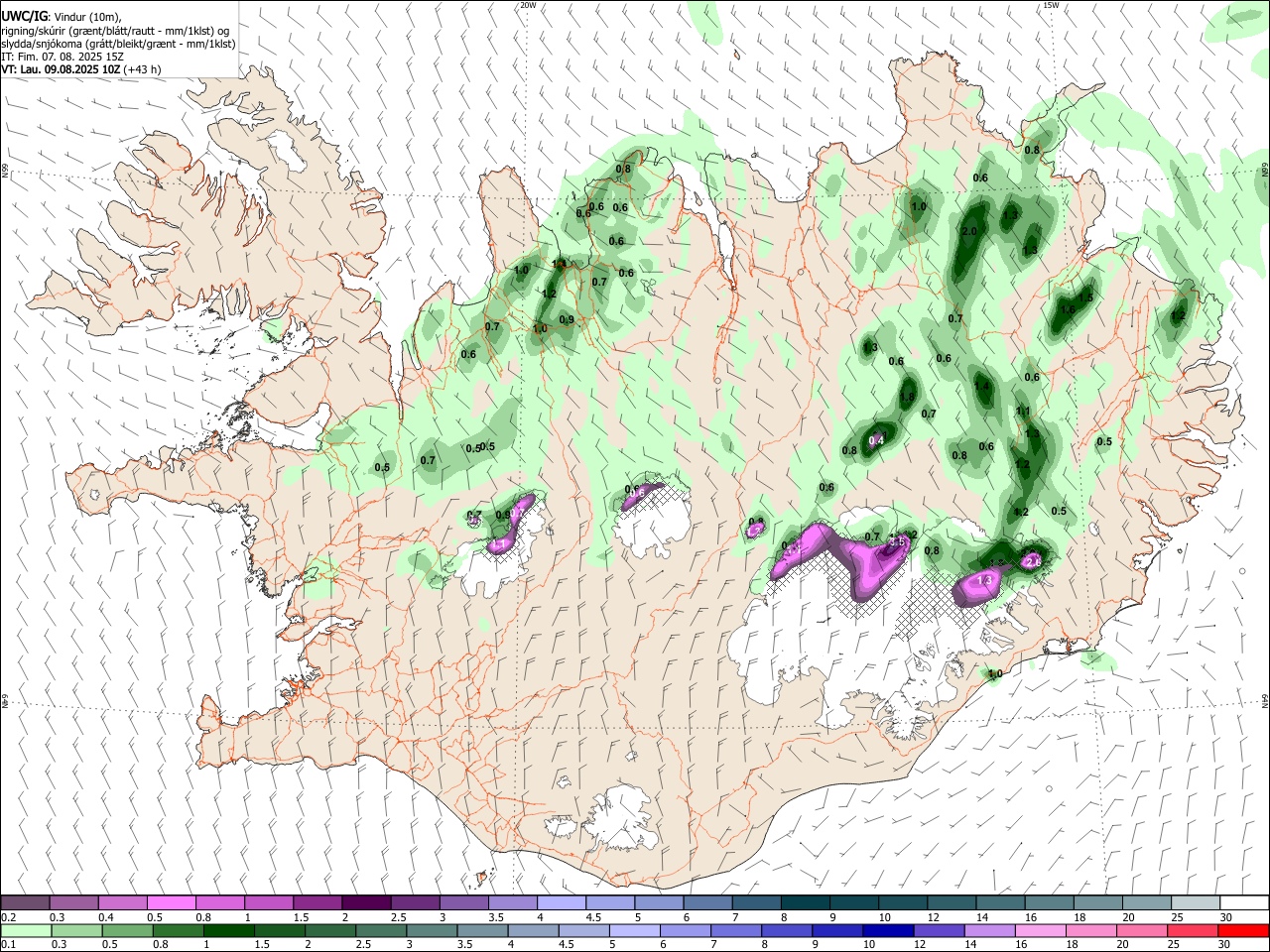Pick the palest green 0.1 rain legend swatch
Viewport: 1270px width, 952px height.
tap(27, 931)
